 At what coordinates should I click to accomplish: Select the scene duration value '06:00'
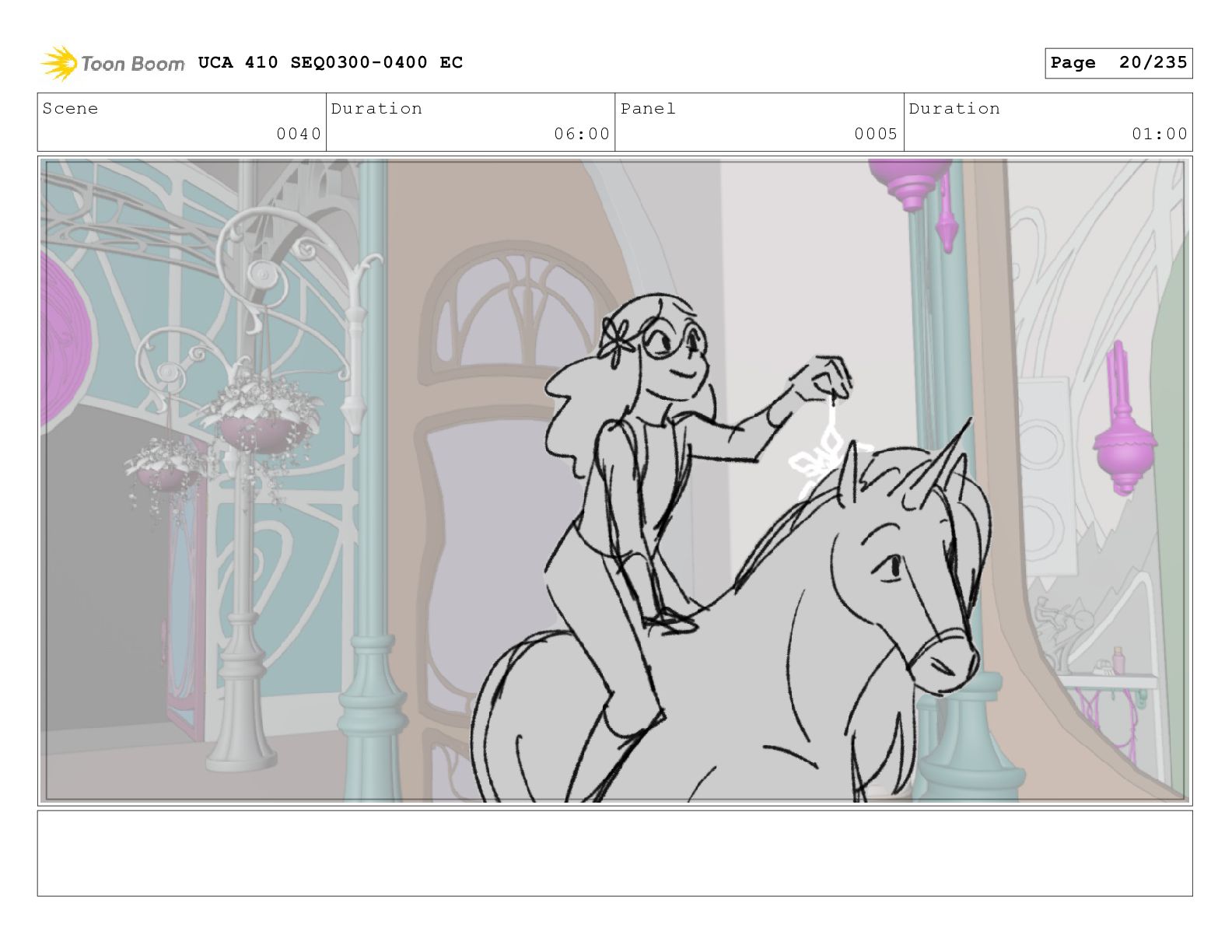tap(582, 134)
